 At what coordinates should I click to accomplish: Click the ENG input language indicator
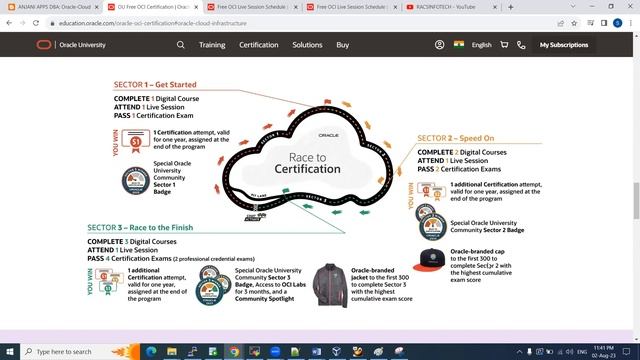(x=582, y=351)
